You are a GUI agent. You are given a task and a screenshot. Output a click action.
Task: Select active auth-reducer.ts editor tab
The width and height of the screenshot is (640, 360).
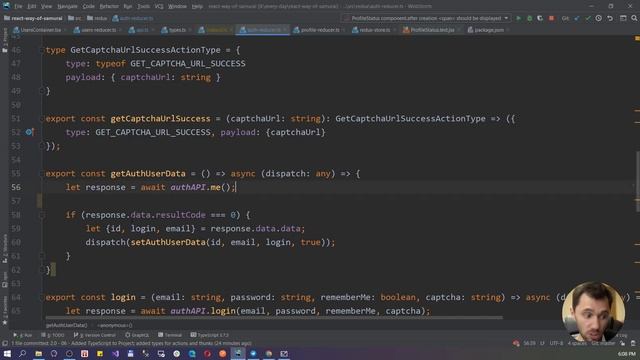(x=262, y=30)
